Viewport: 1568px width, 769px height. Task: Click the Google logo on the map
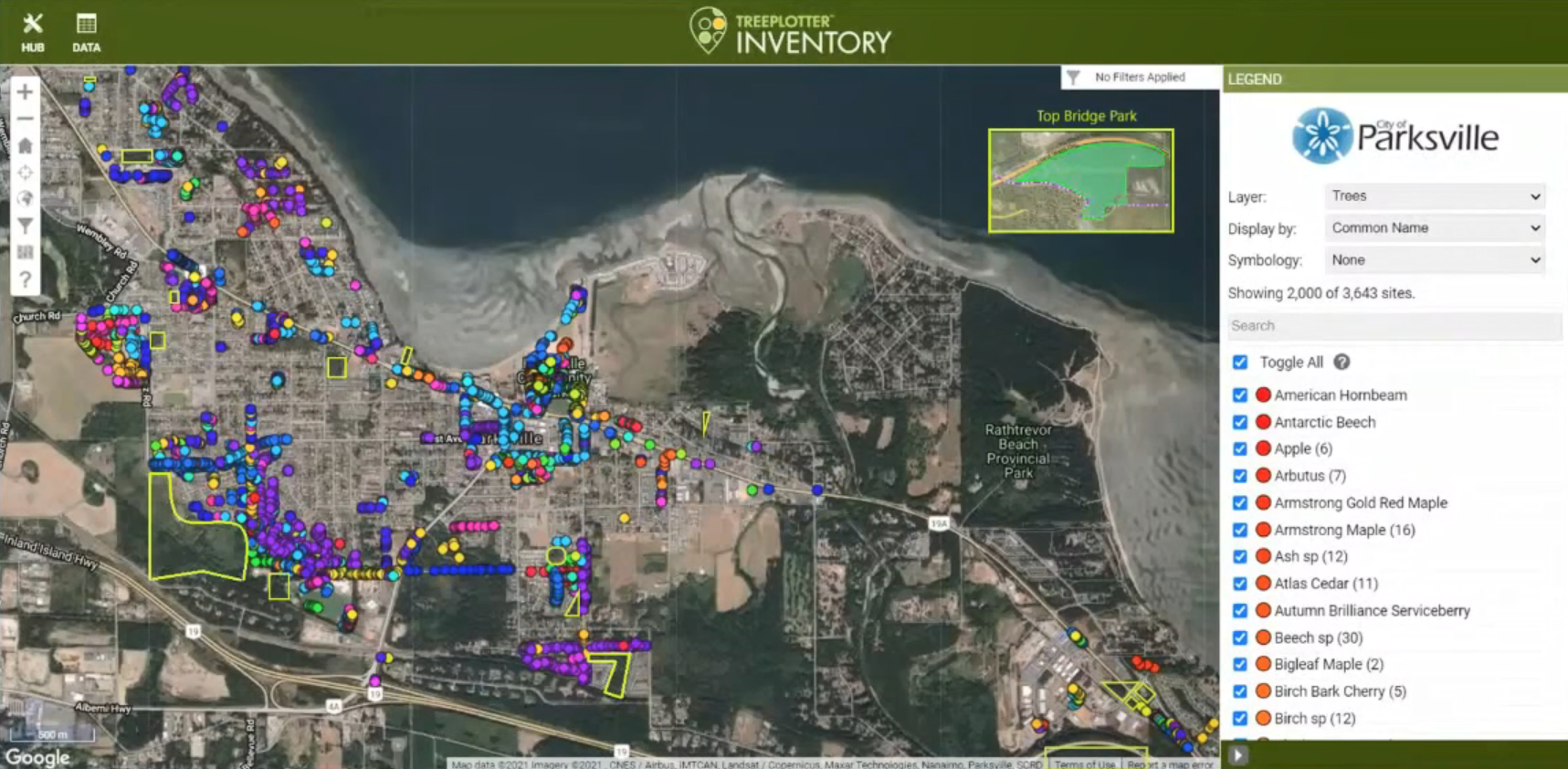(x=37, y=757)
